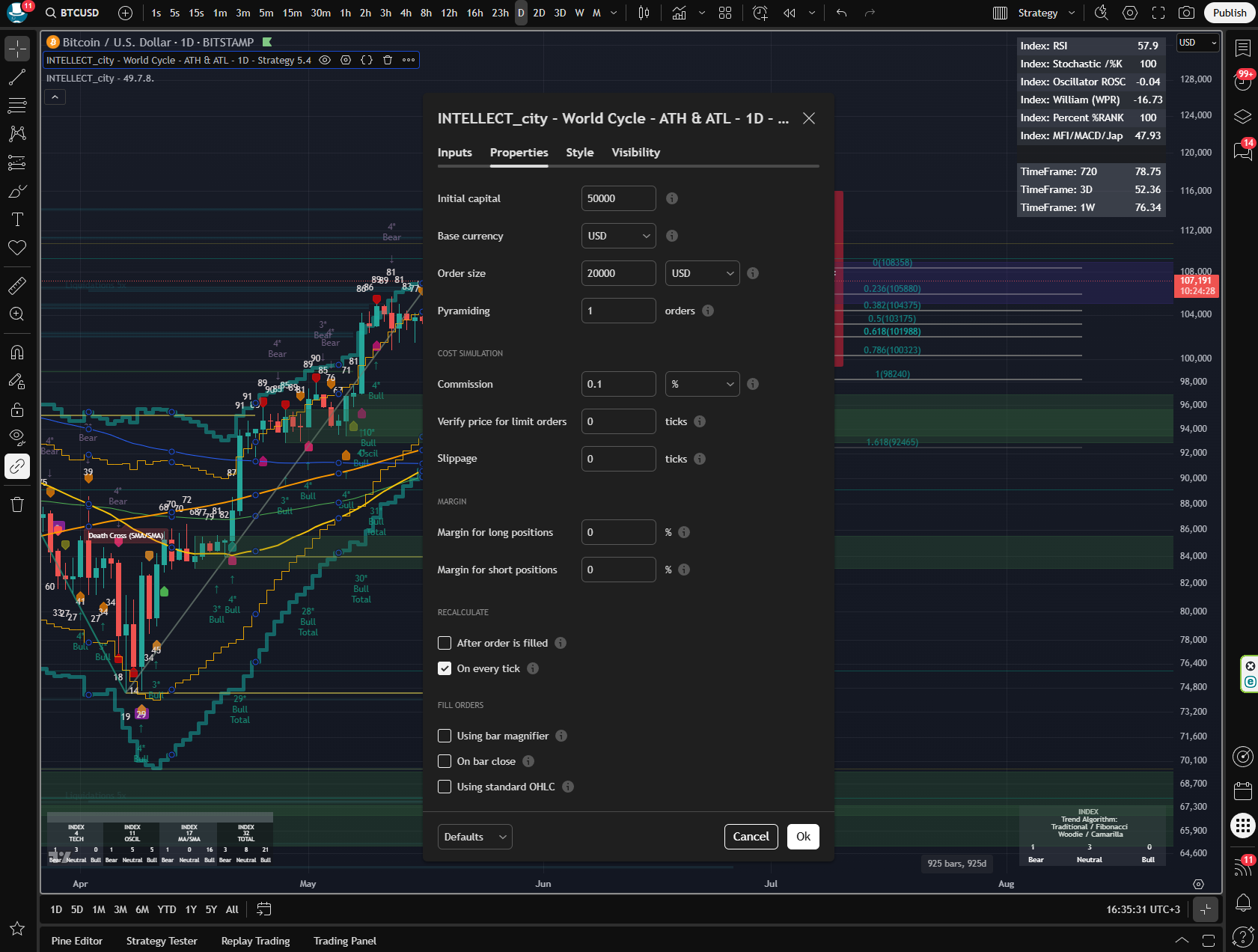
Task: Open the Commission percent type dropdown
Action: click(702, 384)
